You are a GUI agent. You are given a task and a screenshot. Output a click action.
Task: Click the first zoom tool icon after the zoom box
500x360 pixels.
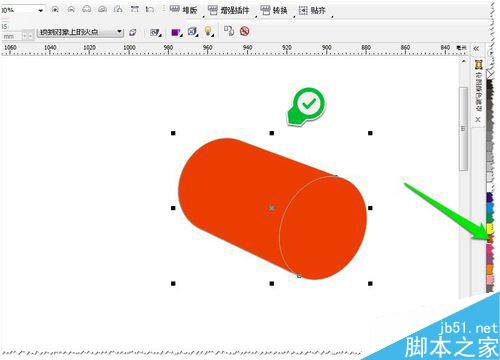tap(55, 10)
